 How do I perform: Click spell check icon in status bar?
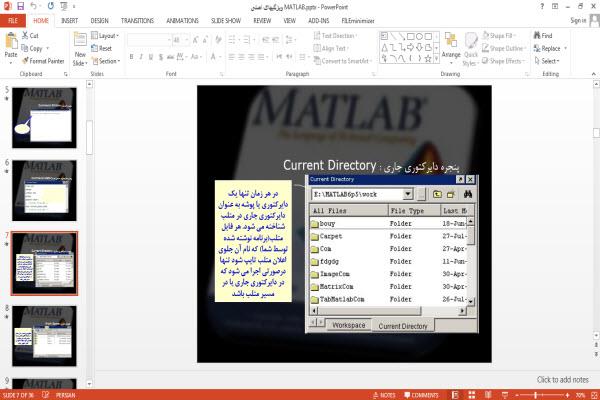click(46, 395)
